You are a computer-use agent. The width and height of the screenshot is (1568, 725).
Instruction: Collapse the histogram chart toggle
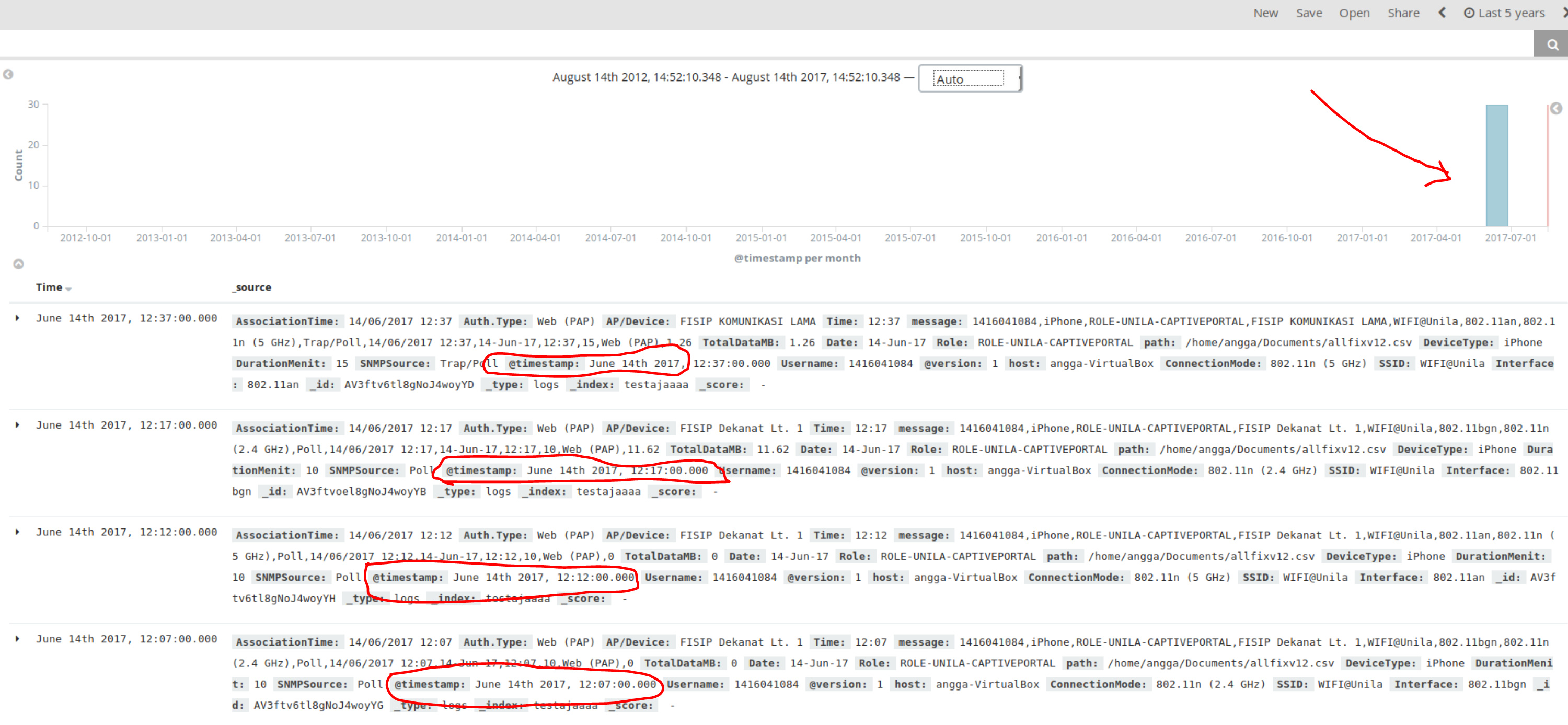click(18, 263)
